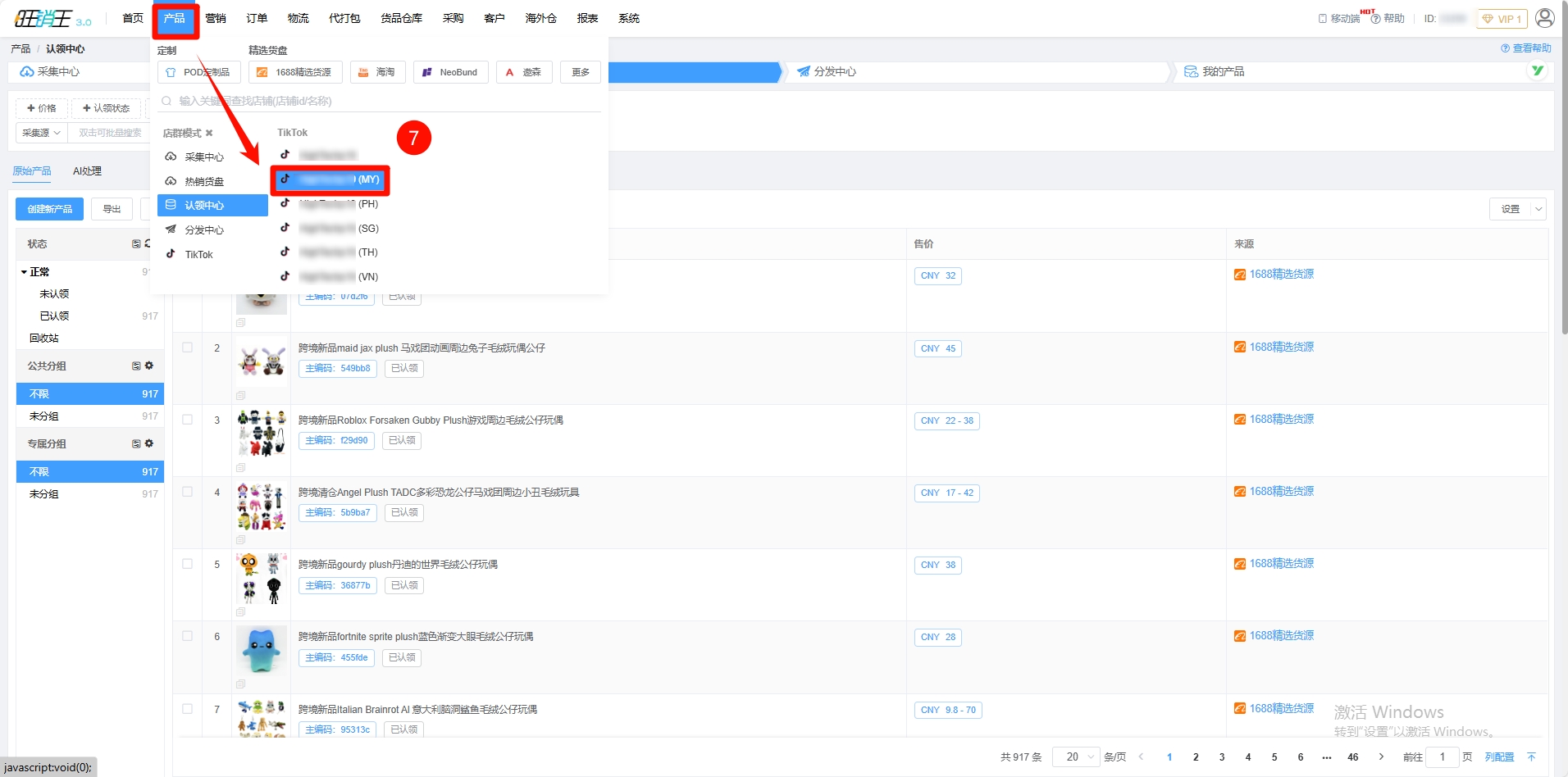Image resolution: width=1568 pixels, height=777 pixels.
Task: Tick the checkbox for row 4 Angel Plush
Action: (x=188, y=492)
